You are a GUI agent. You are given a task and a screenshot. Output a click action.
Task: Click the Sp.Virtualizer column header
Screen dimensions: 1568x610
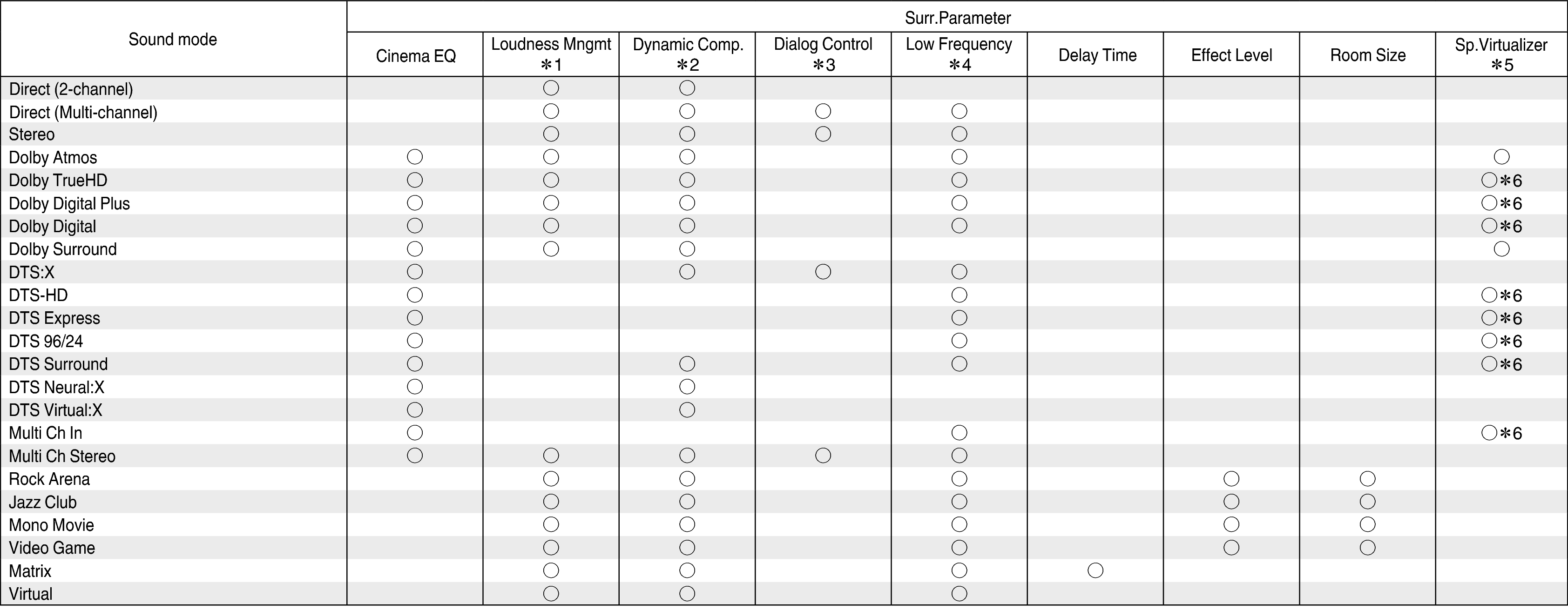pos(1501,54)
